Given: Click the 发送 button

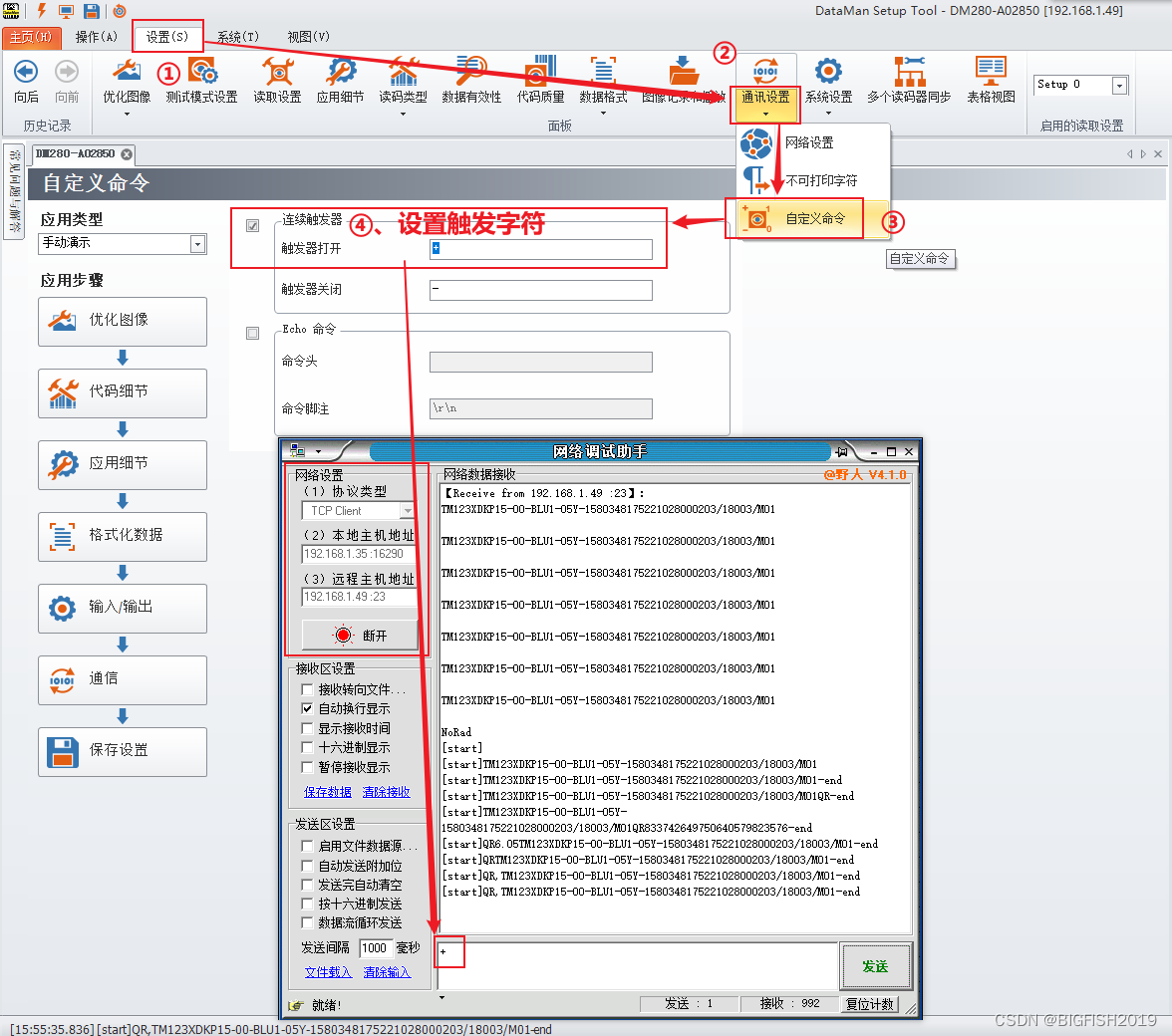Looking at the screenshot, I should 876,965.
